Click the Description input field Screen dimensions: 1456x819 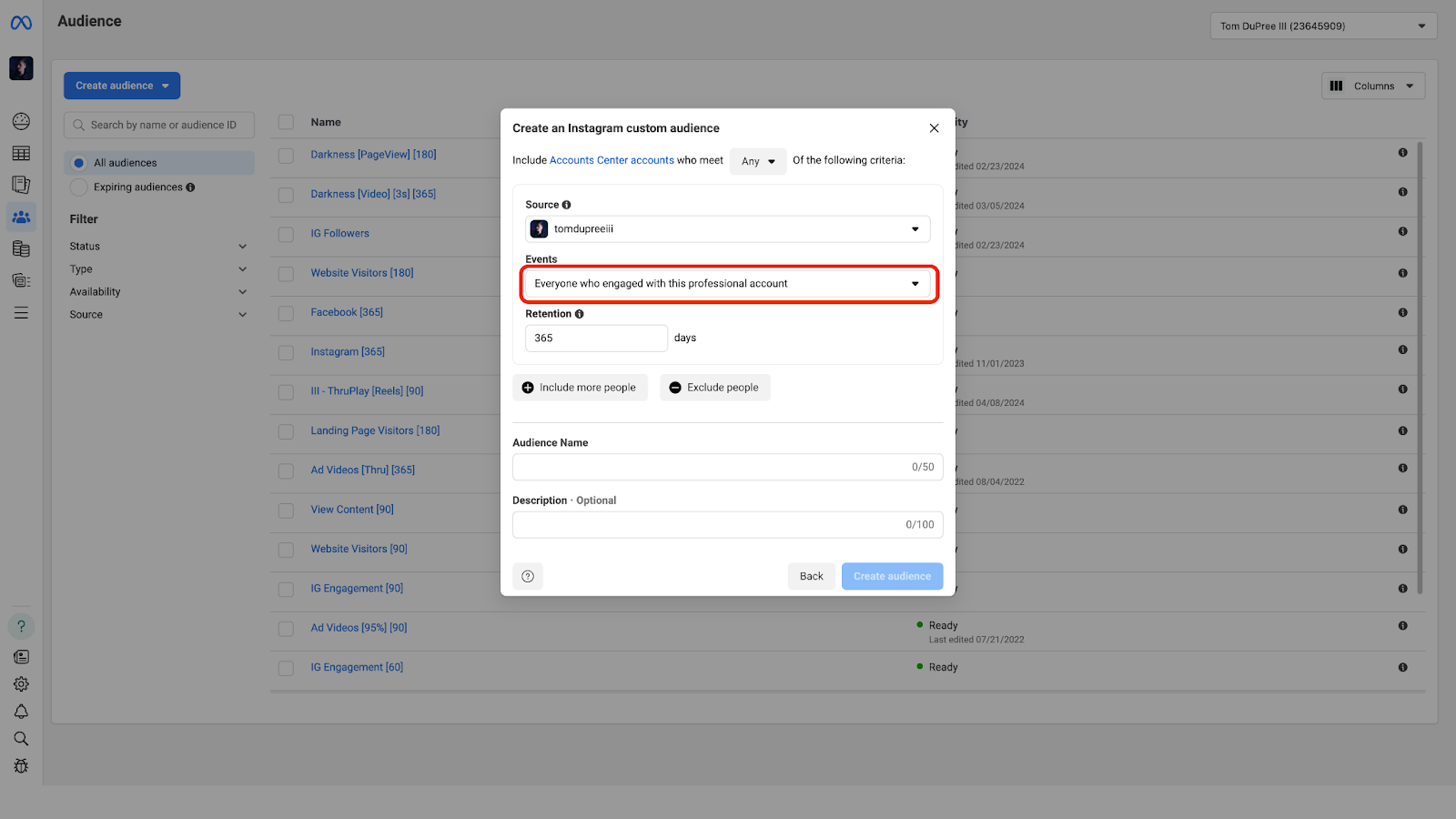pos(727,524)
